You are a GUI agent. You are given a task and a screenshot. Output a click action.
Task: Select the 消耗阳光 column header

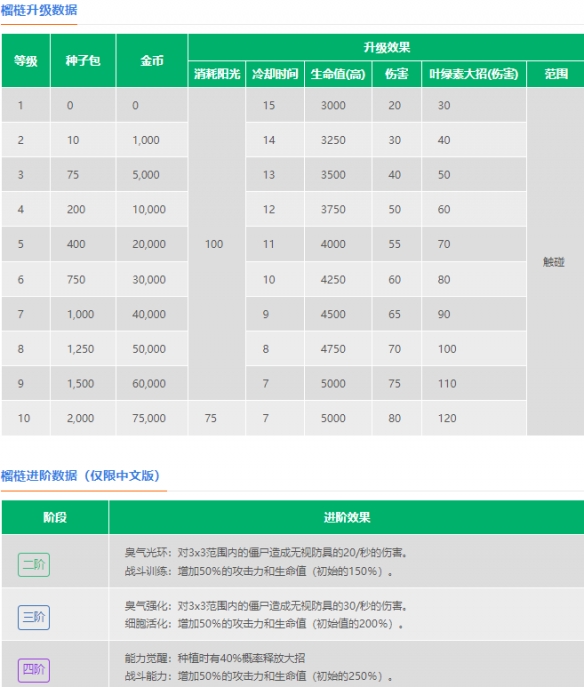(x=217, y=74)
